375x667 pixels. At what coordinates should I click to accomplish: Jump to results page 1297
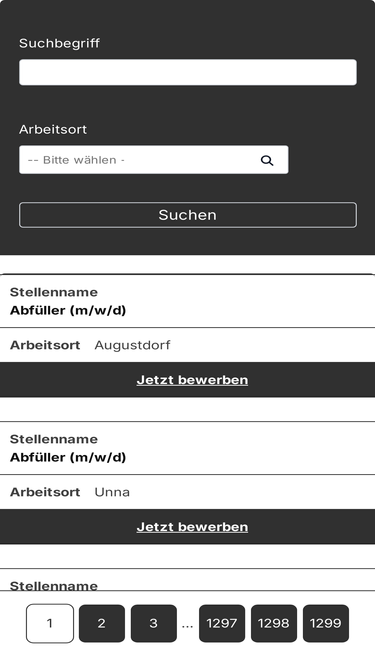(x=222, y=623)
